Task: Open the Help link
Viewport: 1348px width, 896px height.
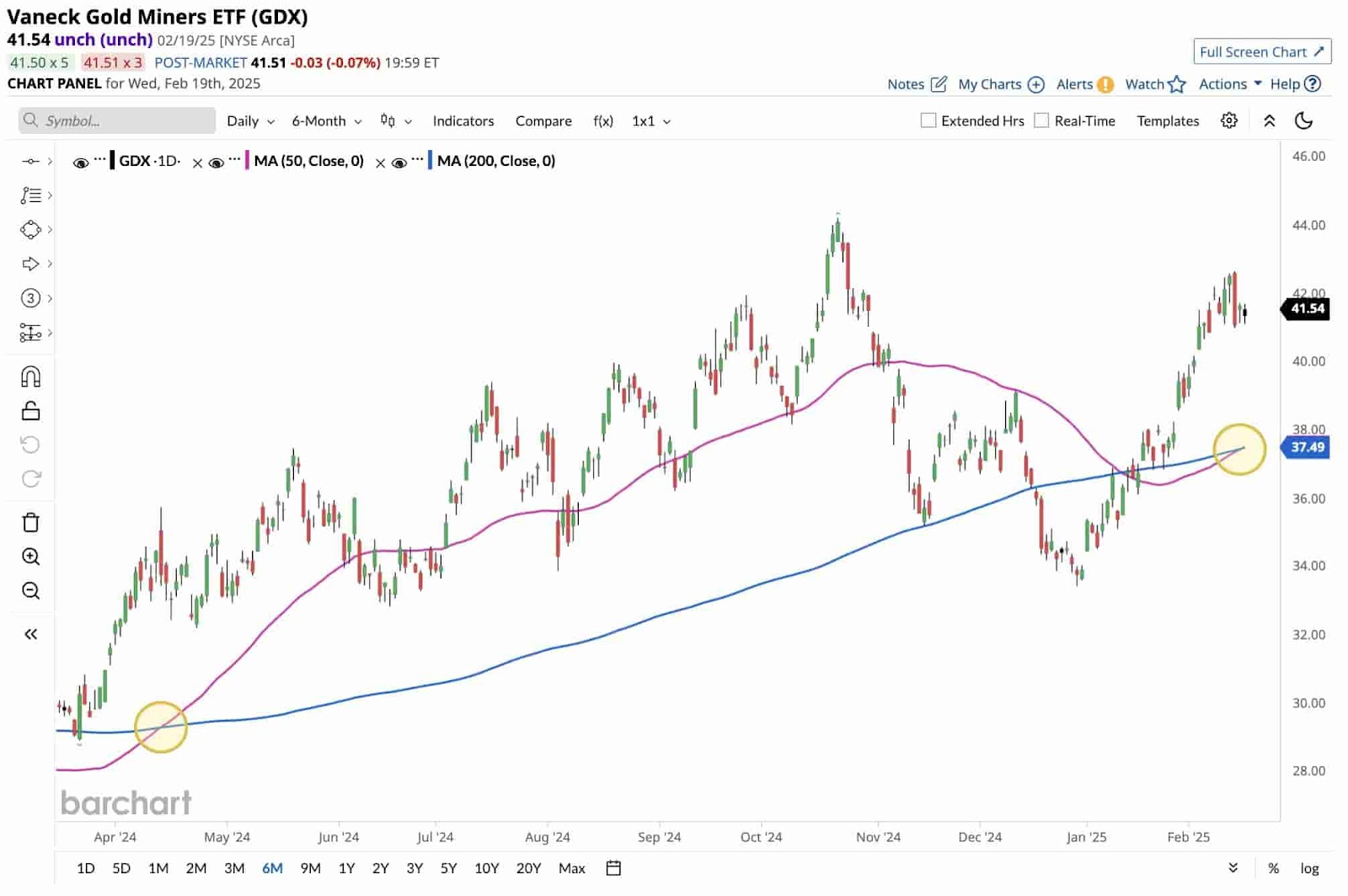Action: [x=1296, y=84]
